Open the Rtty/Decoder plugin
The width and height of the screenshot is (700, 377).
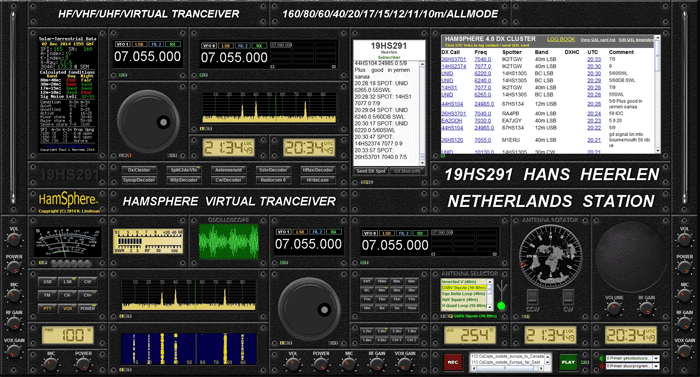click(183, 180)
